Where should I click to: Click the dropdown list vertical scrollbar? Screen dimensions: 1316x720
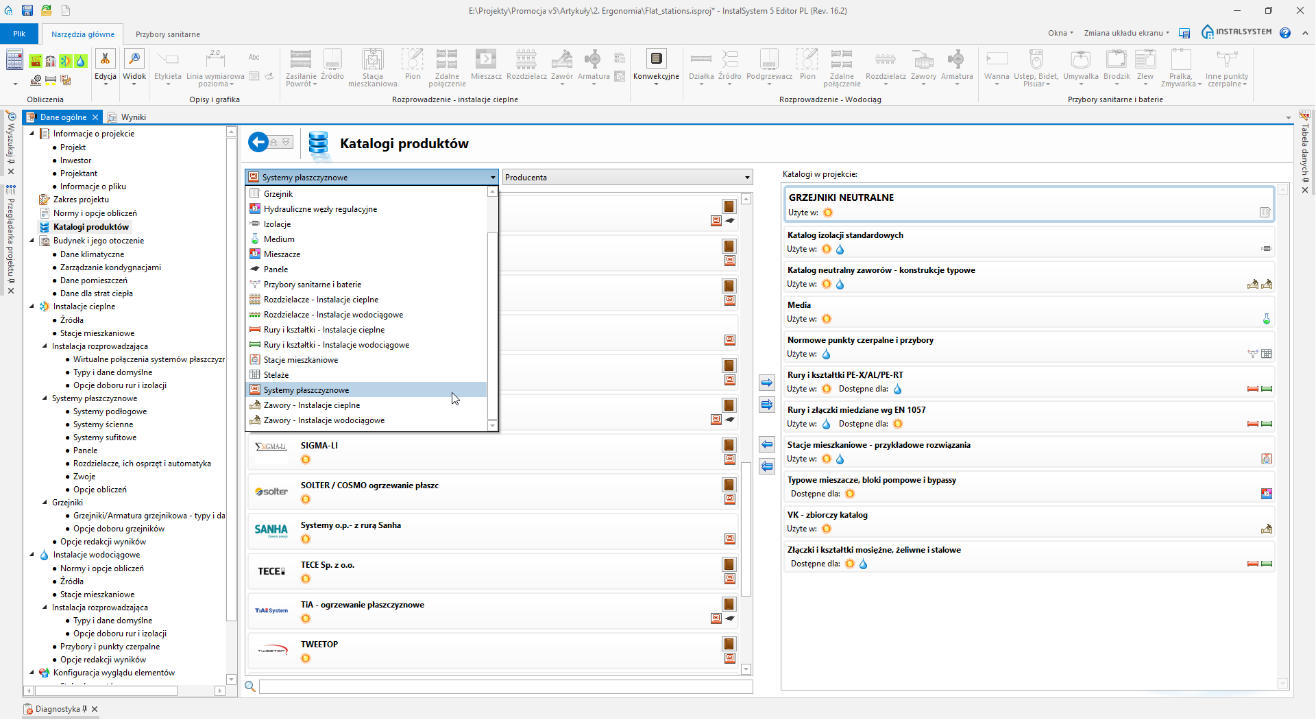coord(491,309)
